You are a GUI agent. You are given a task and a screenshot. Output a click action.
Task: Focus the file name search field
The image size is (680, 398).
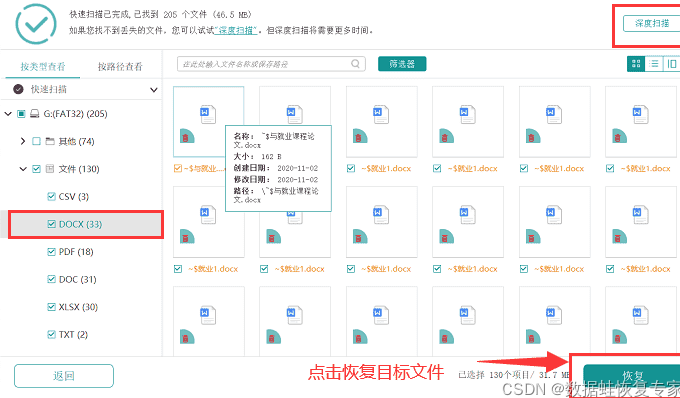click(271, 64)
